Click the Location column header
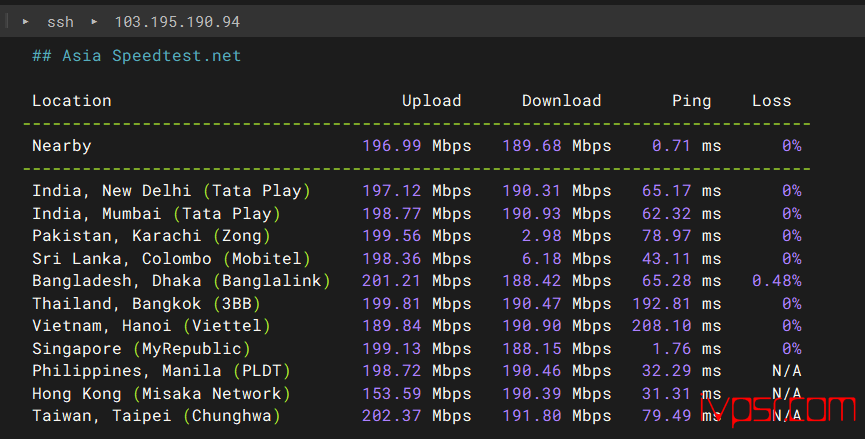The image size is (865, 439). point(72,101)
